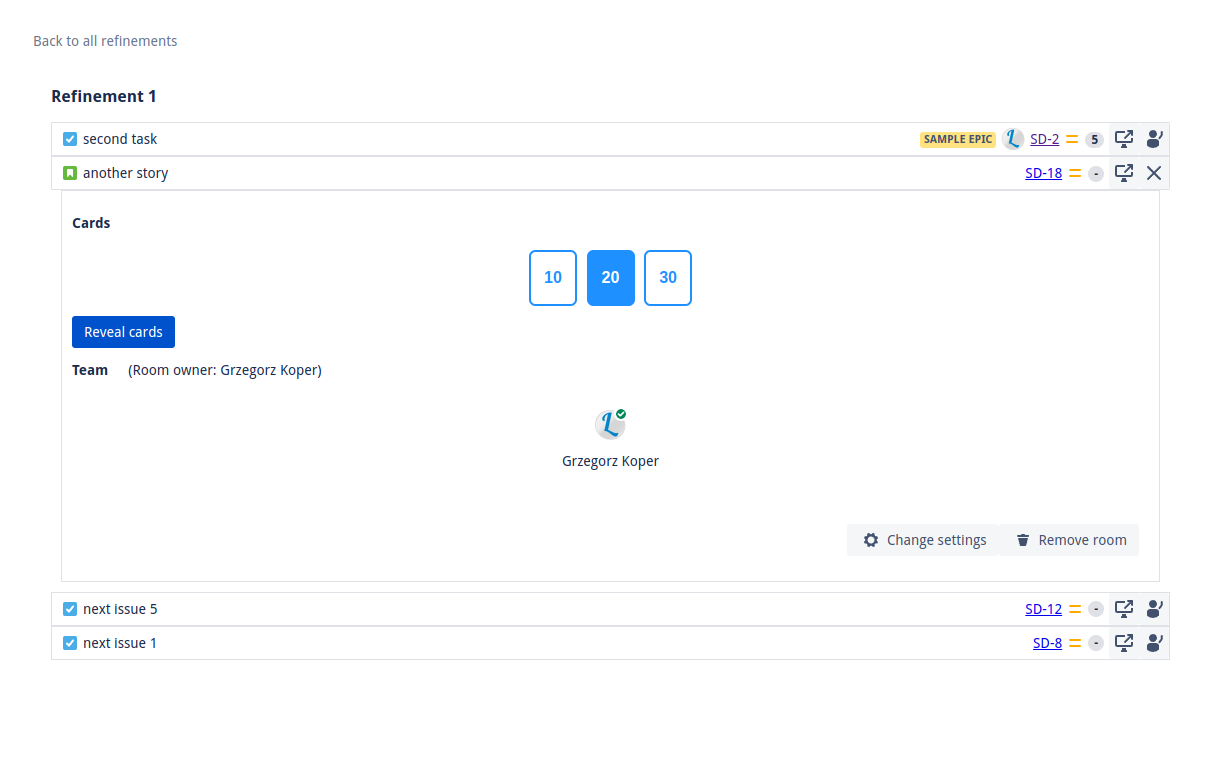Viewport: 1229px width, 769px height.
Task: Open the second task row in a new window
Action: 1124,139
